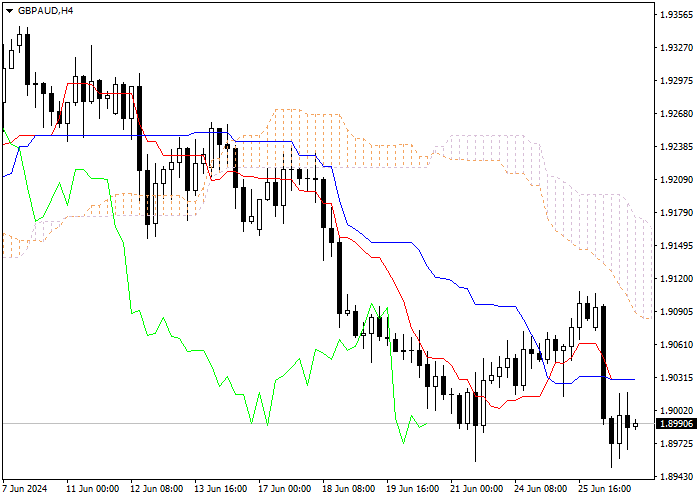The image size is (700, 500).
Task: Click the 1.90315 price scale value
Action: coord(677,378)
